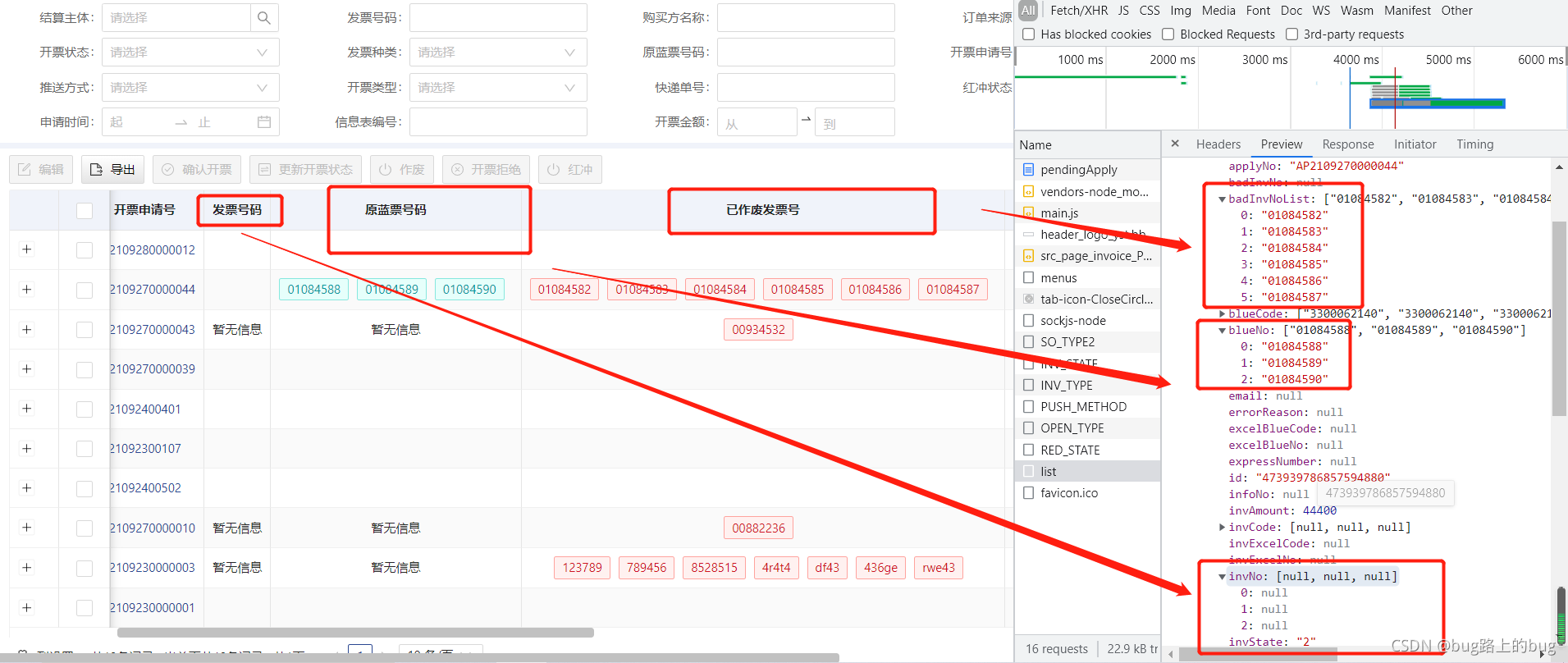Click the 红冲 button
This screenshot has height=663, width=1568.
[x=570, y=170]
